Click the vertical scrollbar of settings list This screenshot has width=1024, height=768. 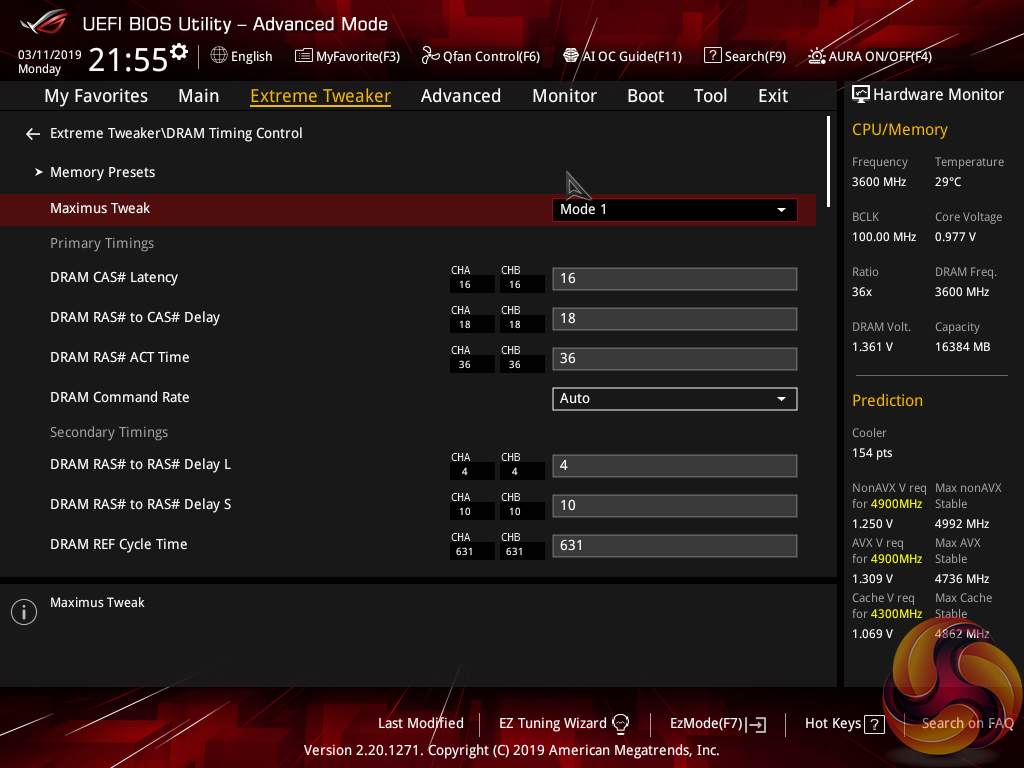point(828,160)
